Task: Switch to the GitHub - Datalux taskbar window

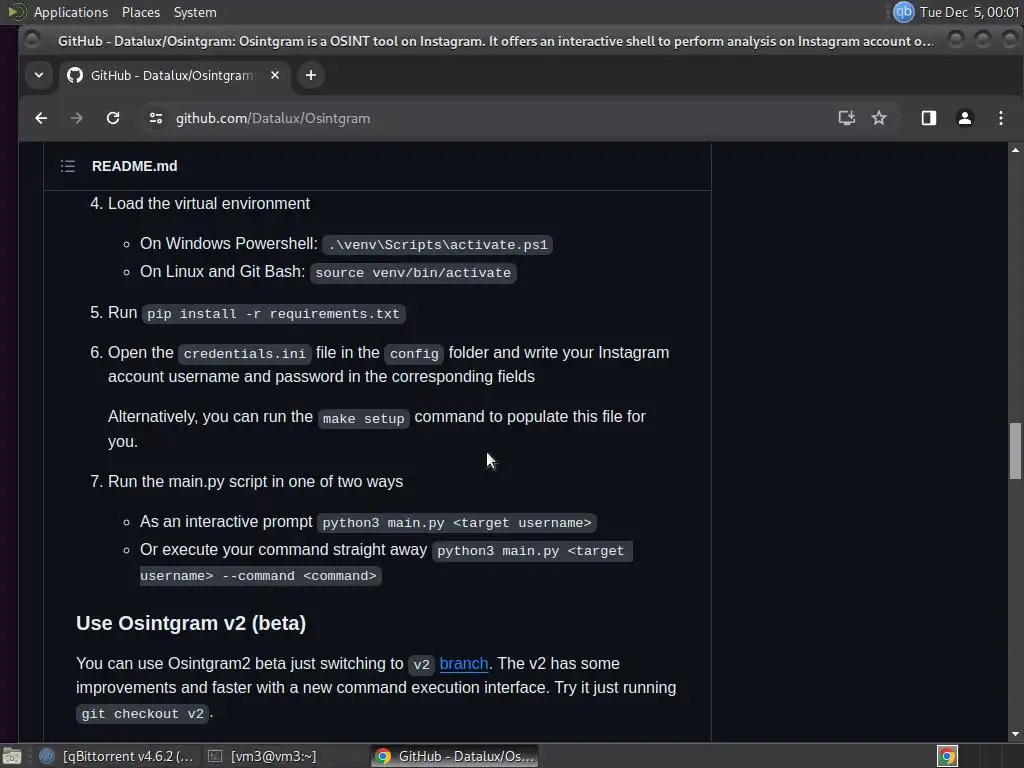Action: click(x=455, y=756)
